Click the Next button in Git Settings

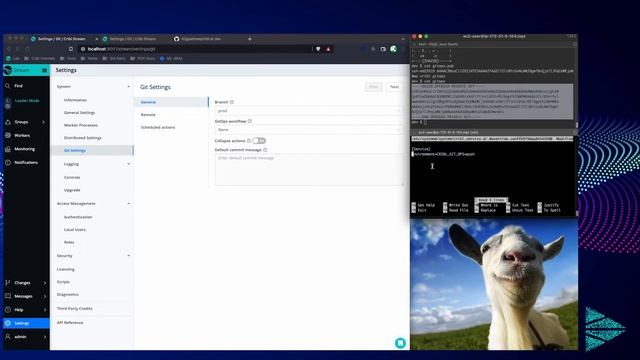tap(394, 87)
